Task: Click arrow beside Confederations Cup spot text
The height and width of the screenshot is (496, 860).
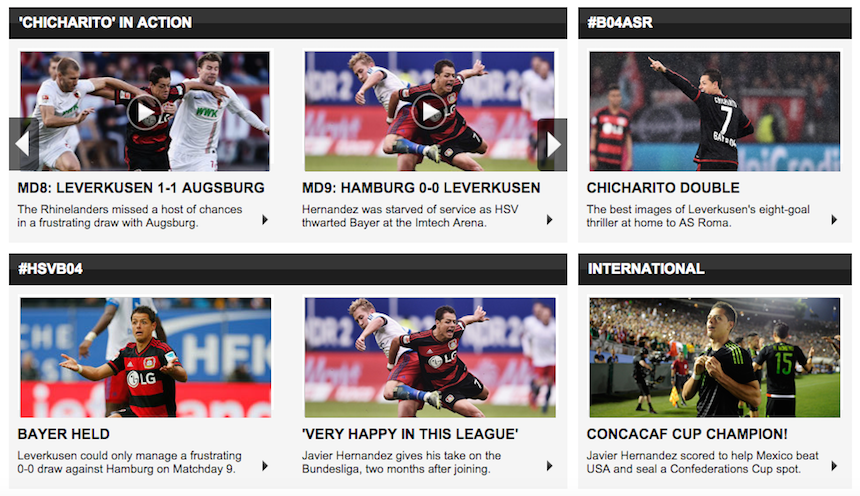Action: point(834,466)
